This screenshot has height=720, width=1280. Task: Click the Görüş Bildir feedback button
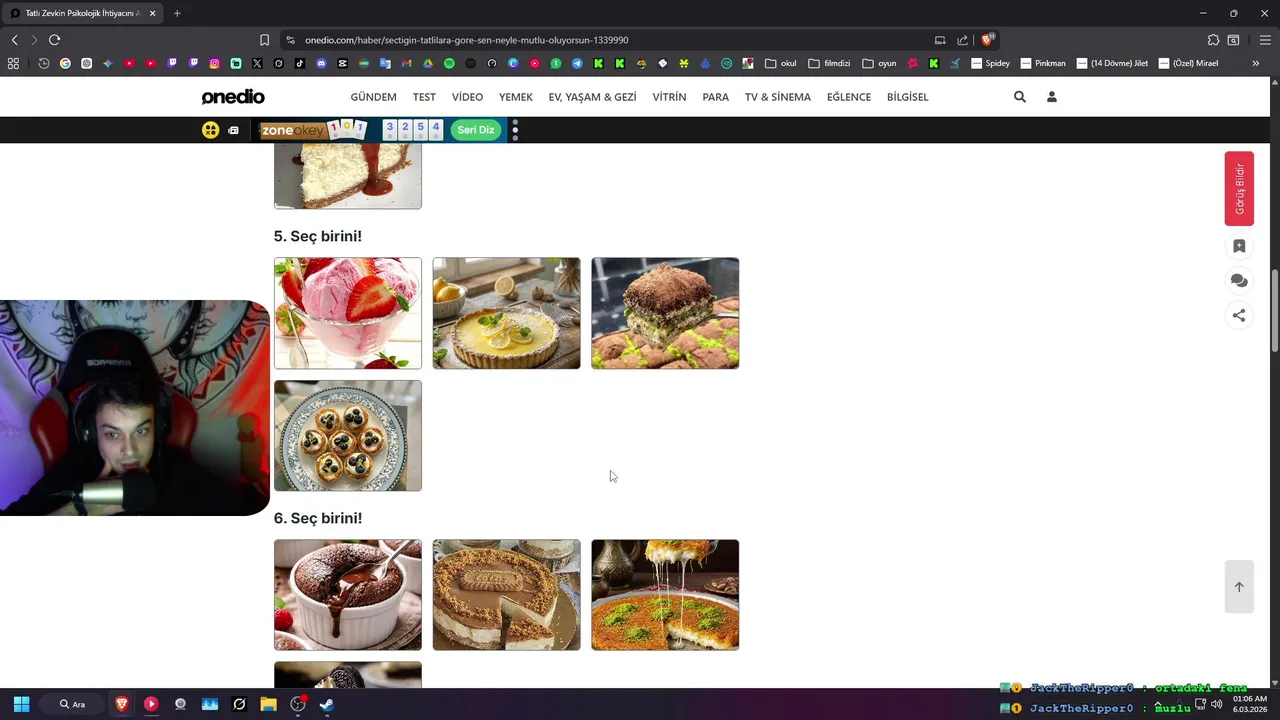(x=1239, y=188)
